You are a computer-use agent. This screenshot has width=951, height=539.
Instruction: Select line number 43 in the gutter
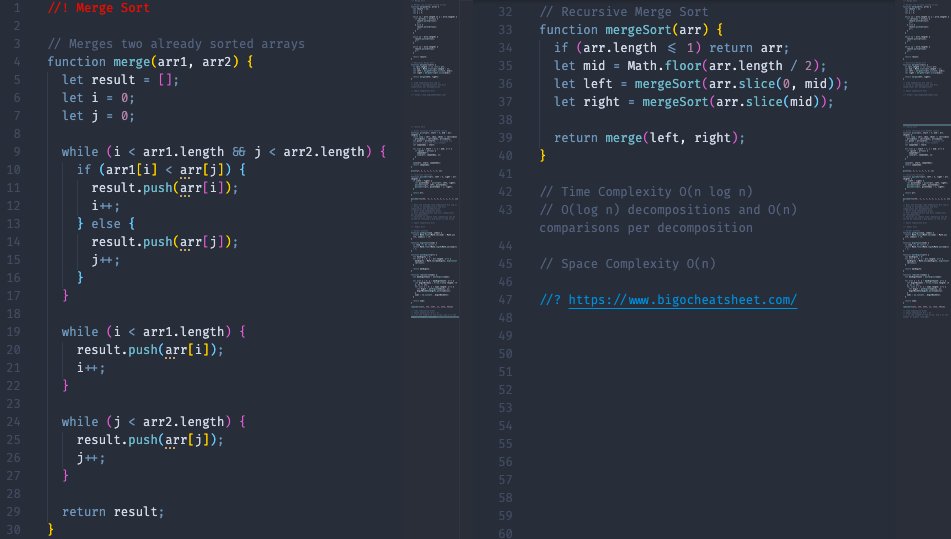505,210
